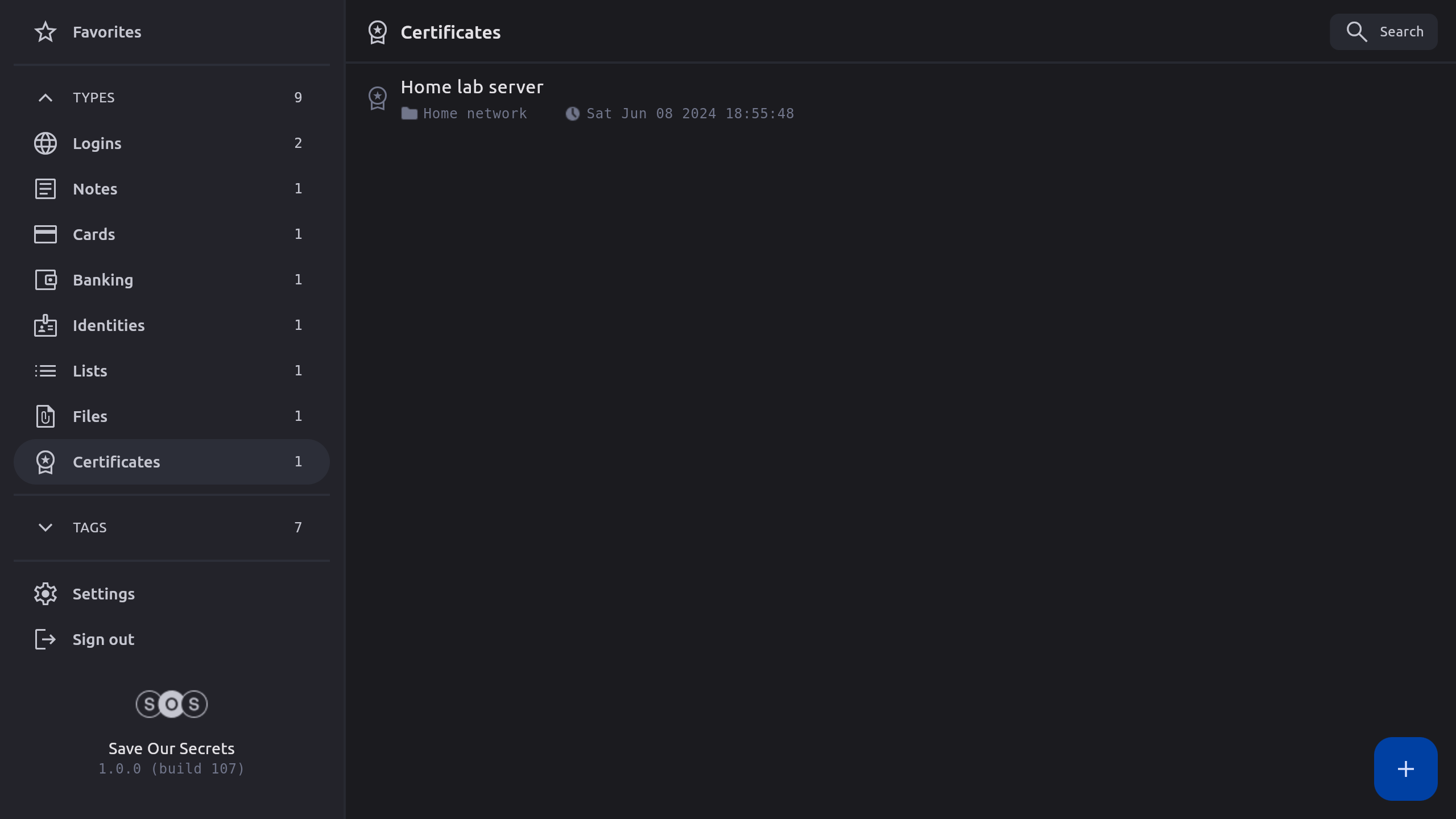Open the Home lab server certificate
This screenshot has height=819, width=1456.
[x=472, y=87]
